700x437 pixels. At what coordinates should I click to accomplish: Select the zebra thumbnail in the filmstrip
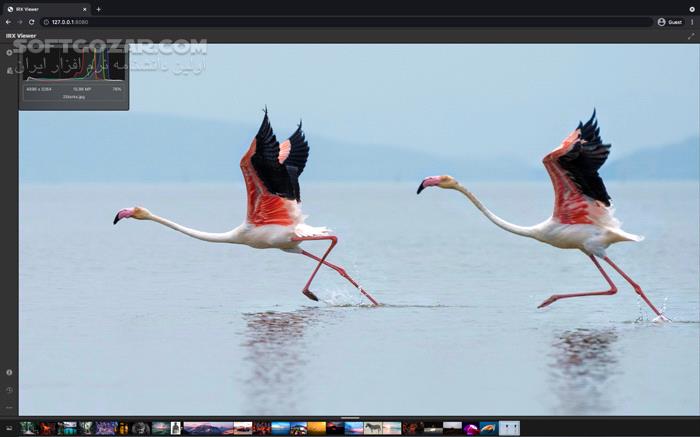pyautogui.click(x=373, y=428)
